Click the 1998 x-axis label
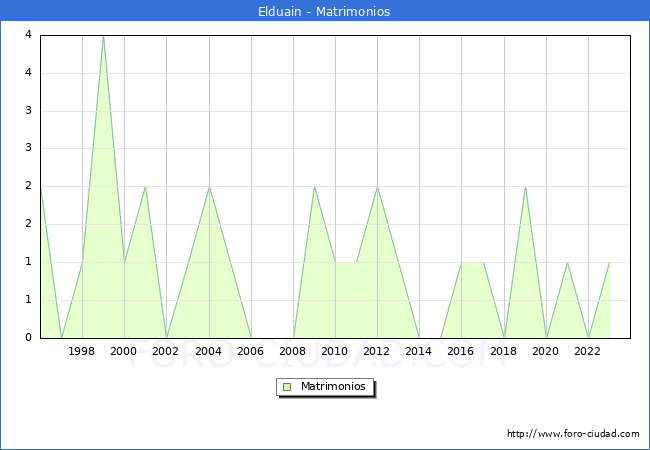The width and height of the screenshot is (650, 450). 81,351
